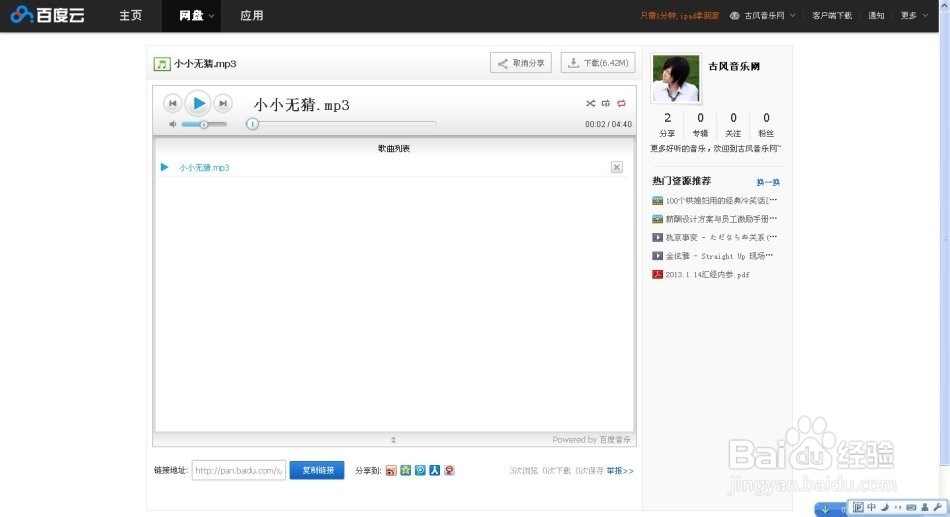
Task: Click the image icon beside 100个 item
Action: click(657, 201)
